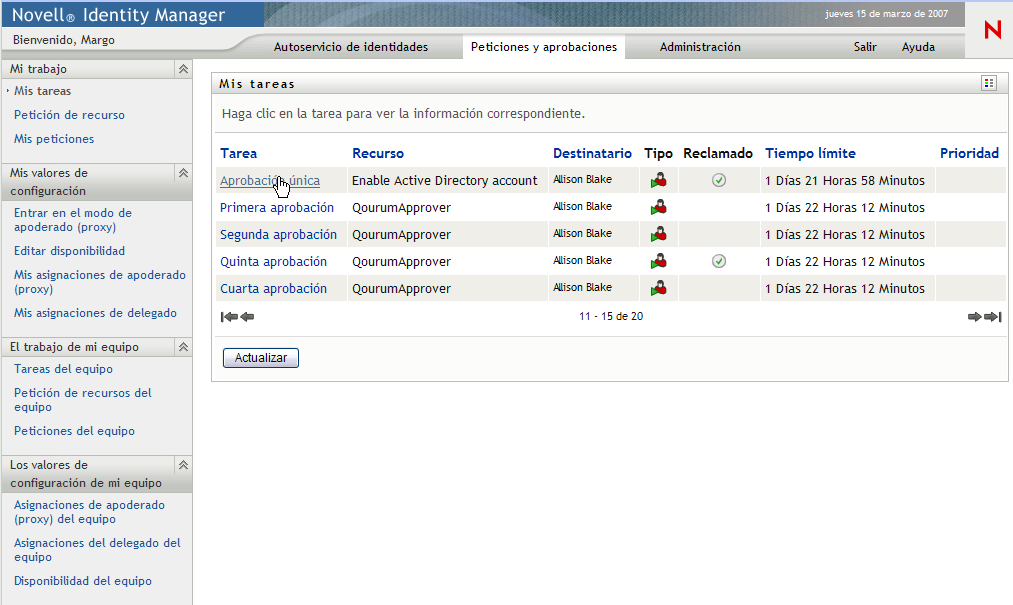This screenshot has width=1013, height=605.
Task: Open Editar disponibilidad in sidebar
Action: (x=70, y=251)
